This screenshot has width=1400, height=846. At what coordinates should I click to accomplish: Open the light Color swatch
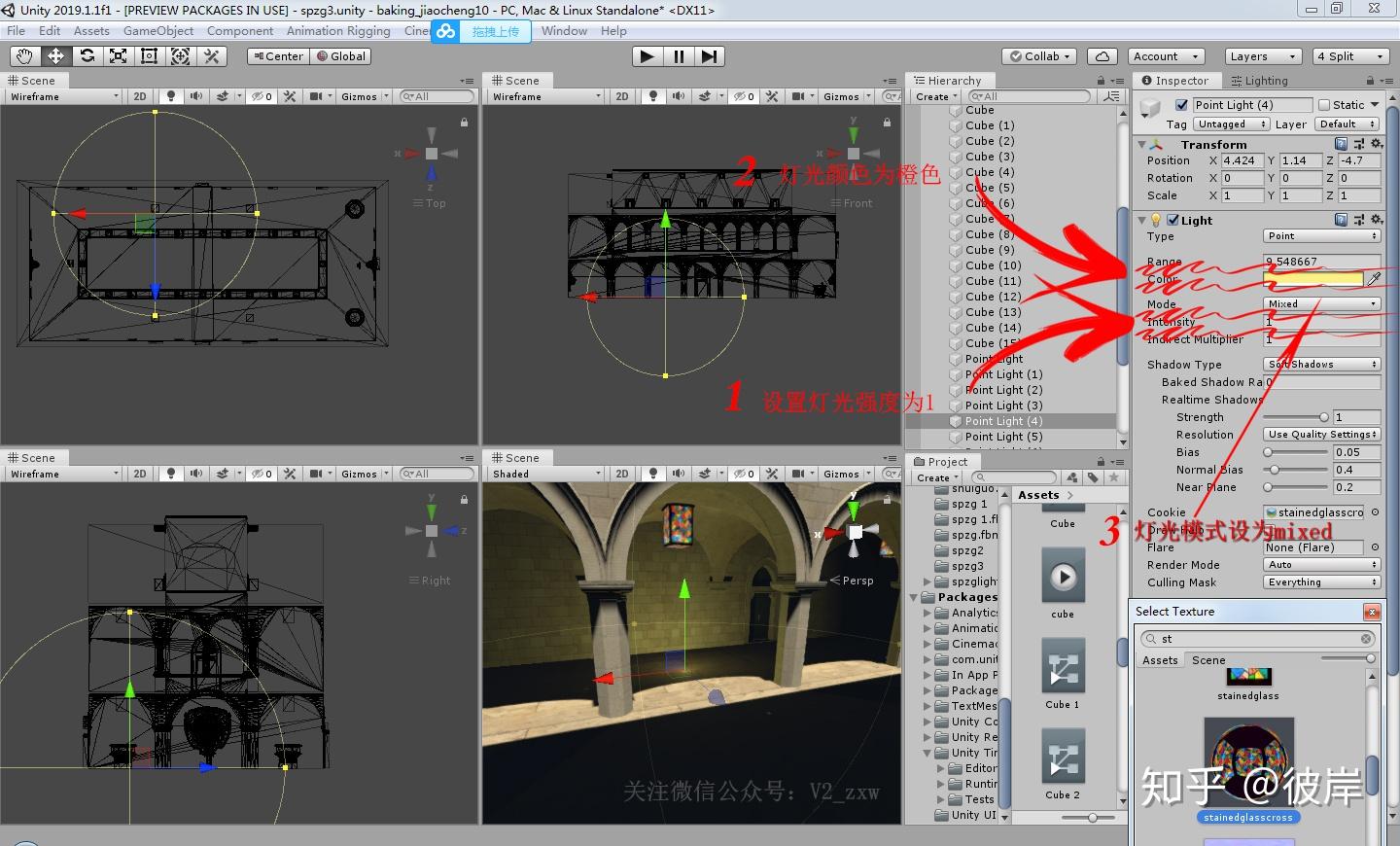pos(1313,279)
